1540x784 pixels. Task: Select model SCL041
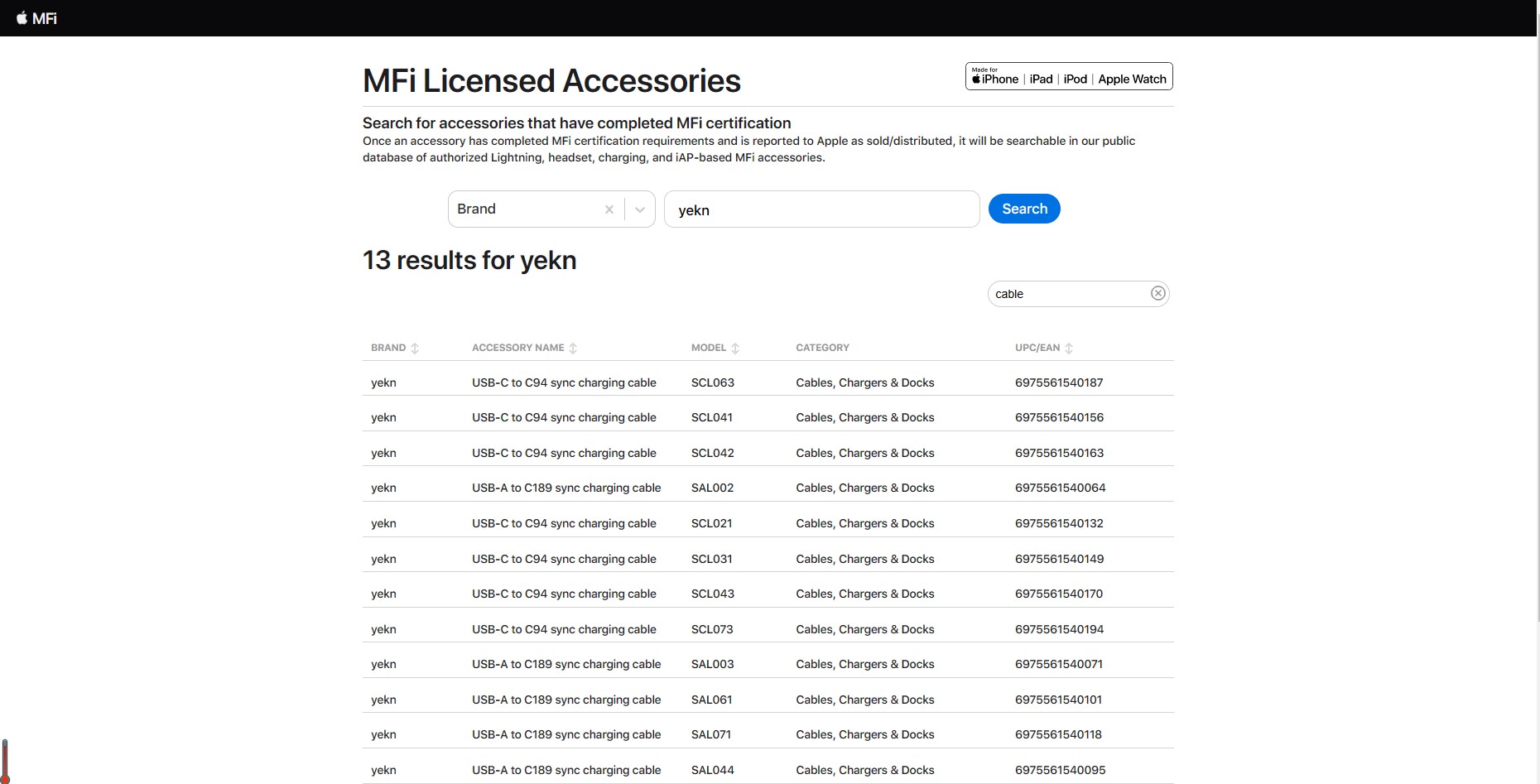[712, 417]
